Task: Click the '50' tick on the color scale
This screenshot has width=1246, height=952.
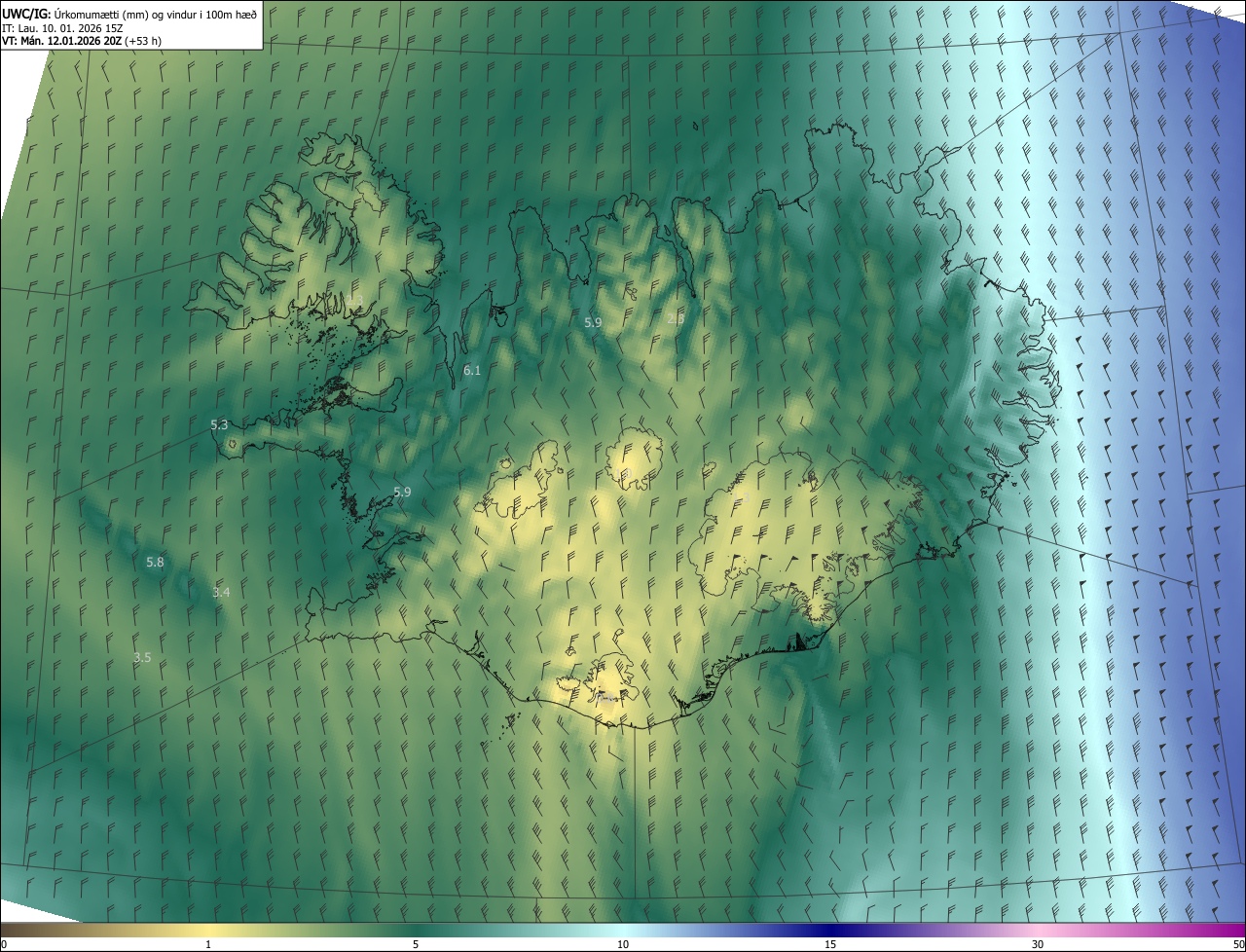Action: [1238, 944]
